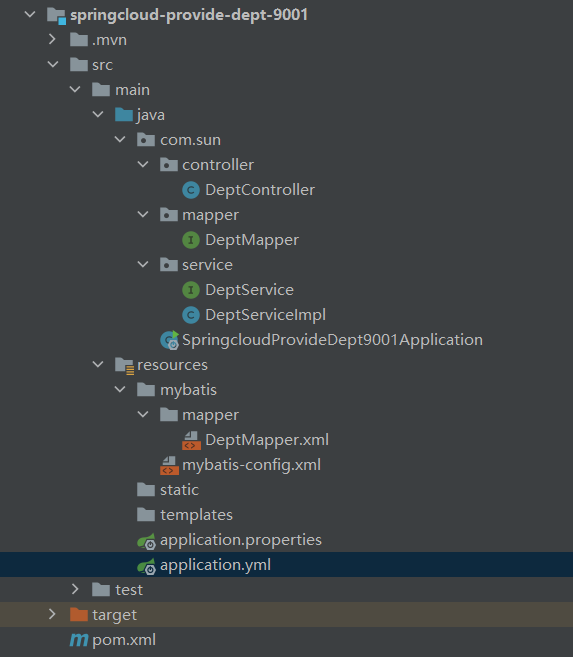Click the DeptMapper.xml file icon
This screenshot has width=573, height=657.
click(x=191, y=440)
